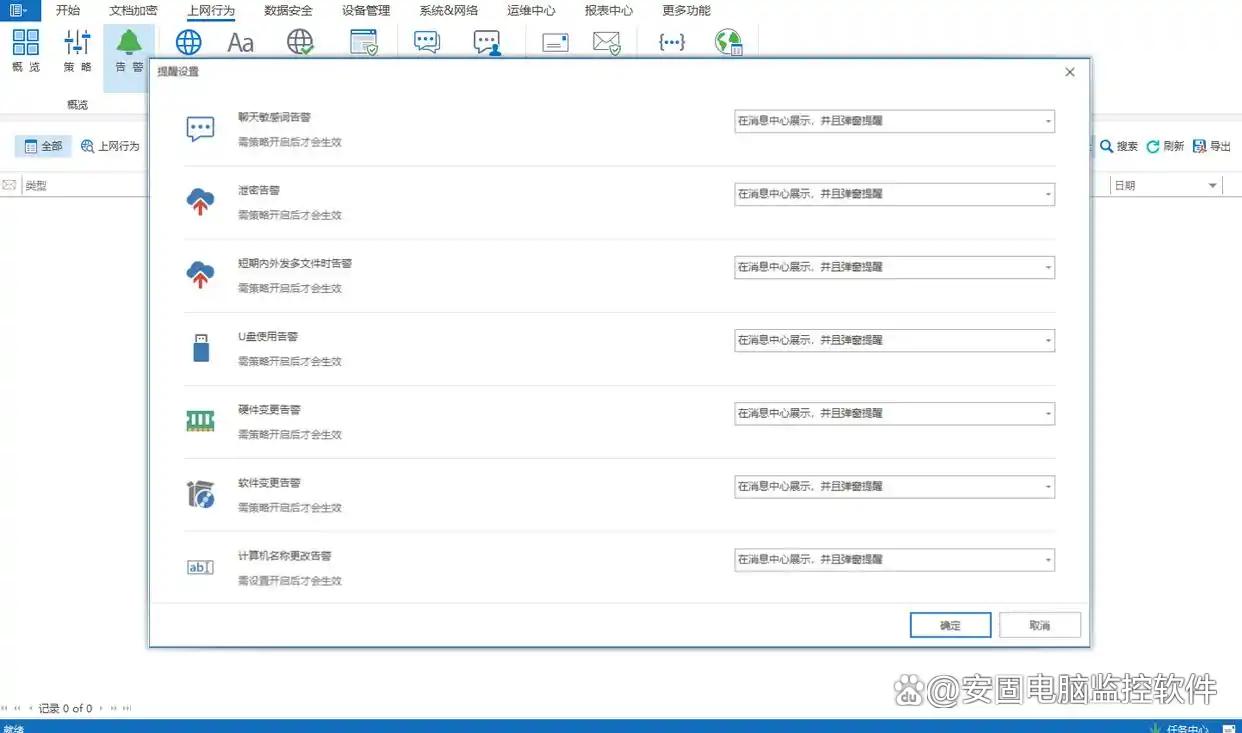Click the Aa text ribbon icon
This screenshot has width=1242, height=733.
(241, 42)
